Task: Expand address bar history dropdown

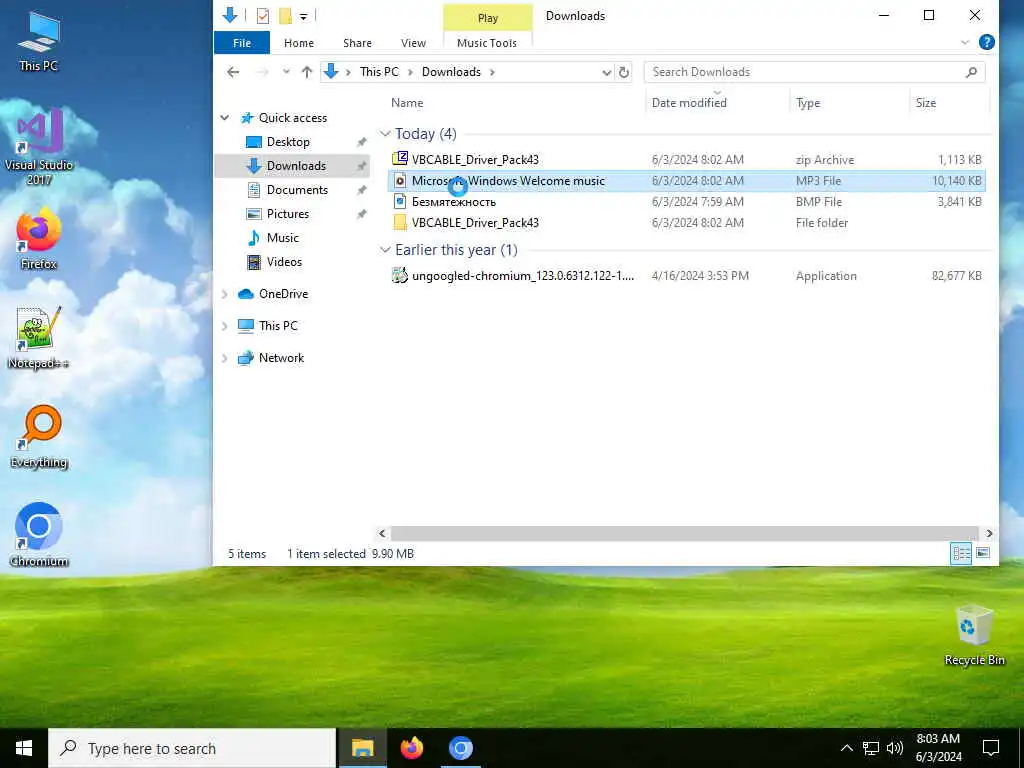Action: click(x=606, y=72)
